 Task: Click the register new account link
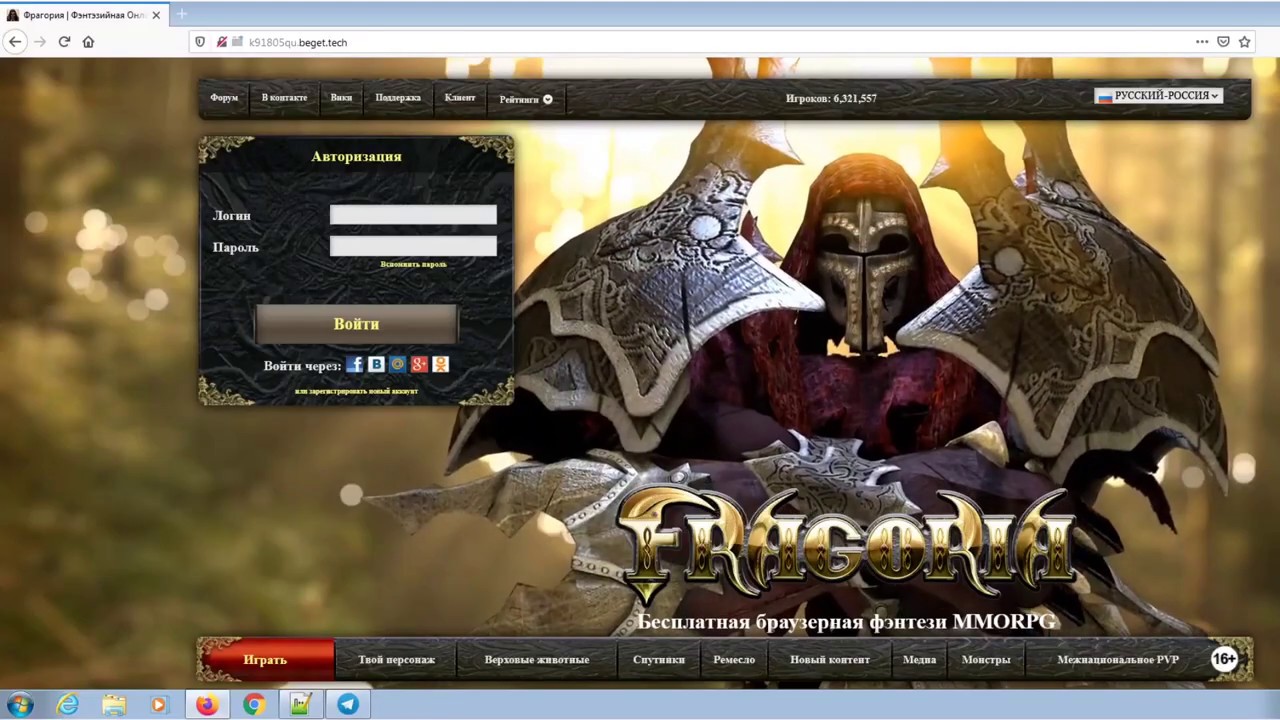356,391
